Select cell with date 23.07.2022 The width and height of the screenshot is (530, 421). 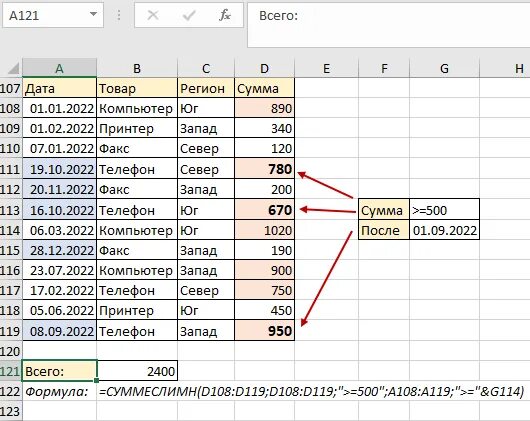[59, 270]
